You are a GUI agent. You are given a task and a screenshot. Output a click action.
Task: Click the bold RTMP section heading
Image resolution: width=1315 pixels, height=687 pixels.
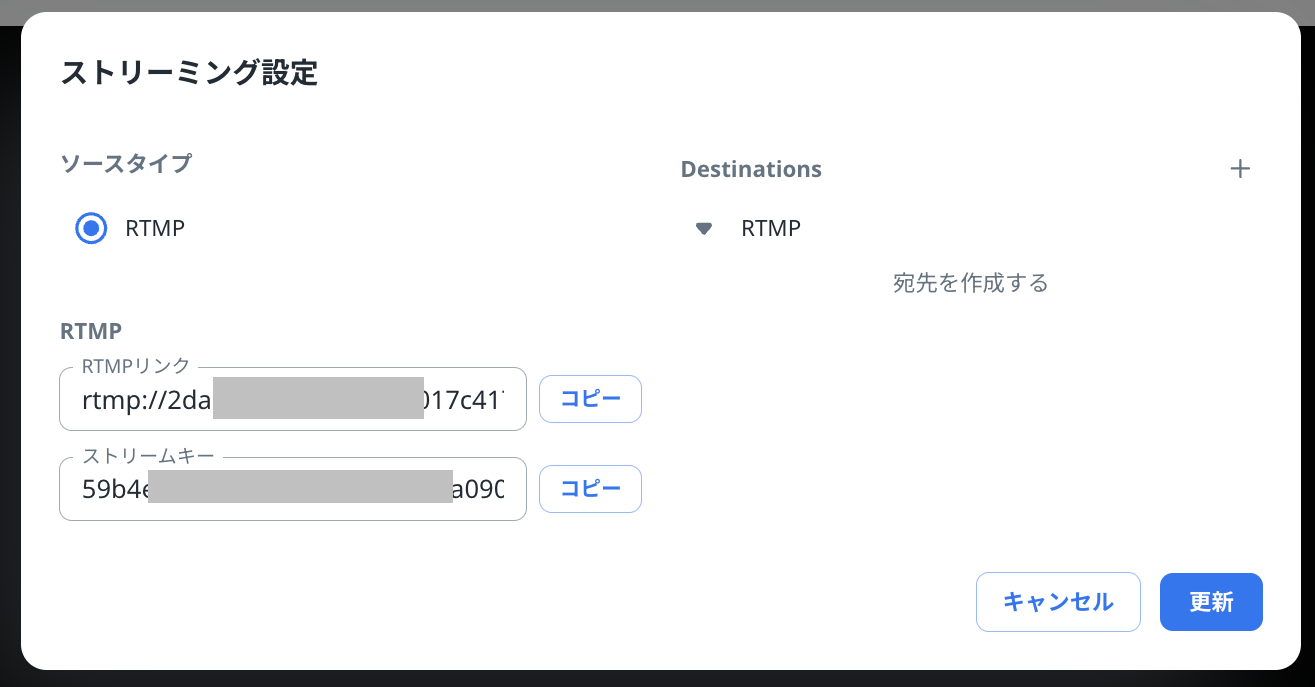click(x=91, y=331)
